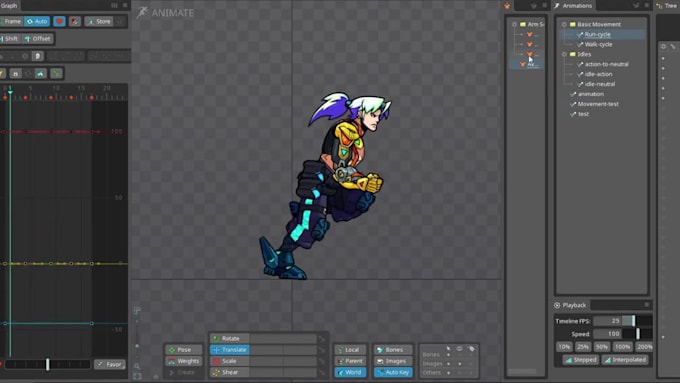The width and height of the screenshot is (680, 383).
Task: Click the Rotate value input field
Action: pyautogui.click(x=283, y=338)
